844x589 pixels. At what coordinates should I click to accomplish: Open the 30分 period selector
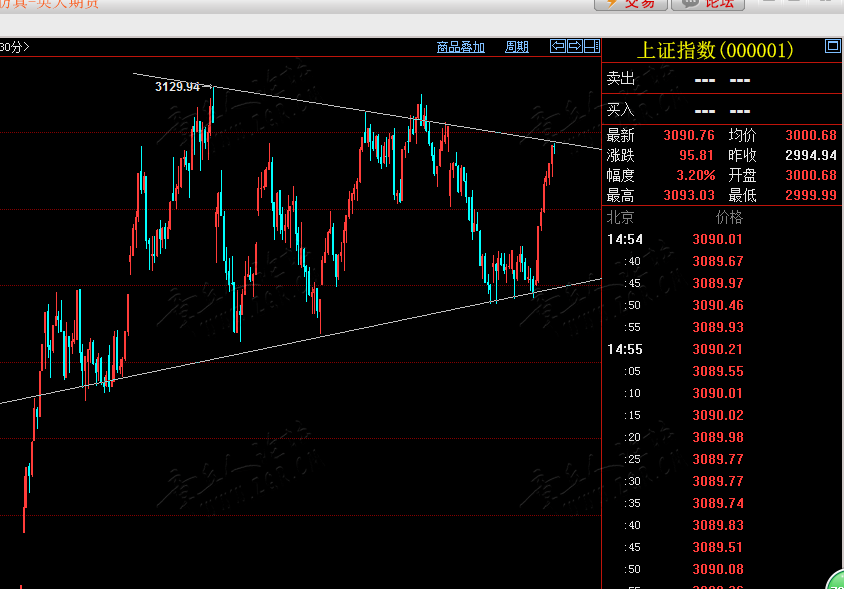15,47
